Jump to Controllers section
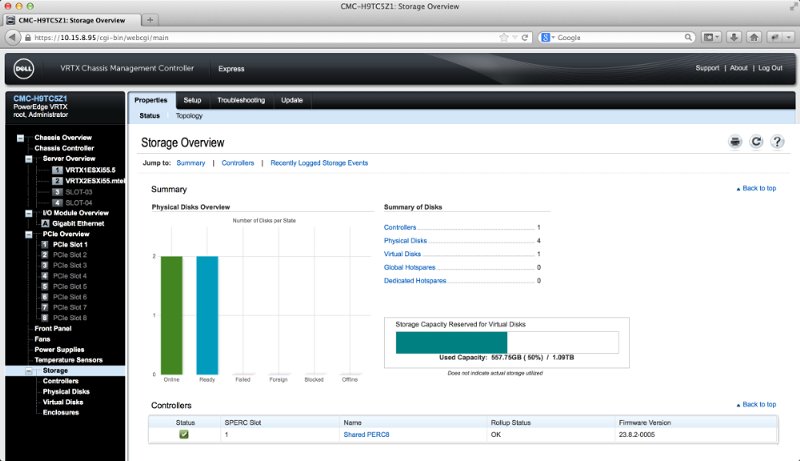 tap(238, 163)
